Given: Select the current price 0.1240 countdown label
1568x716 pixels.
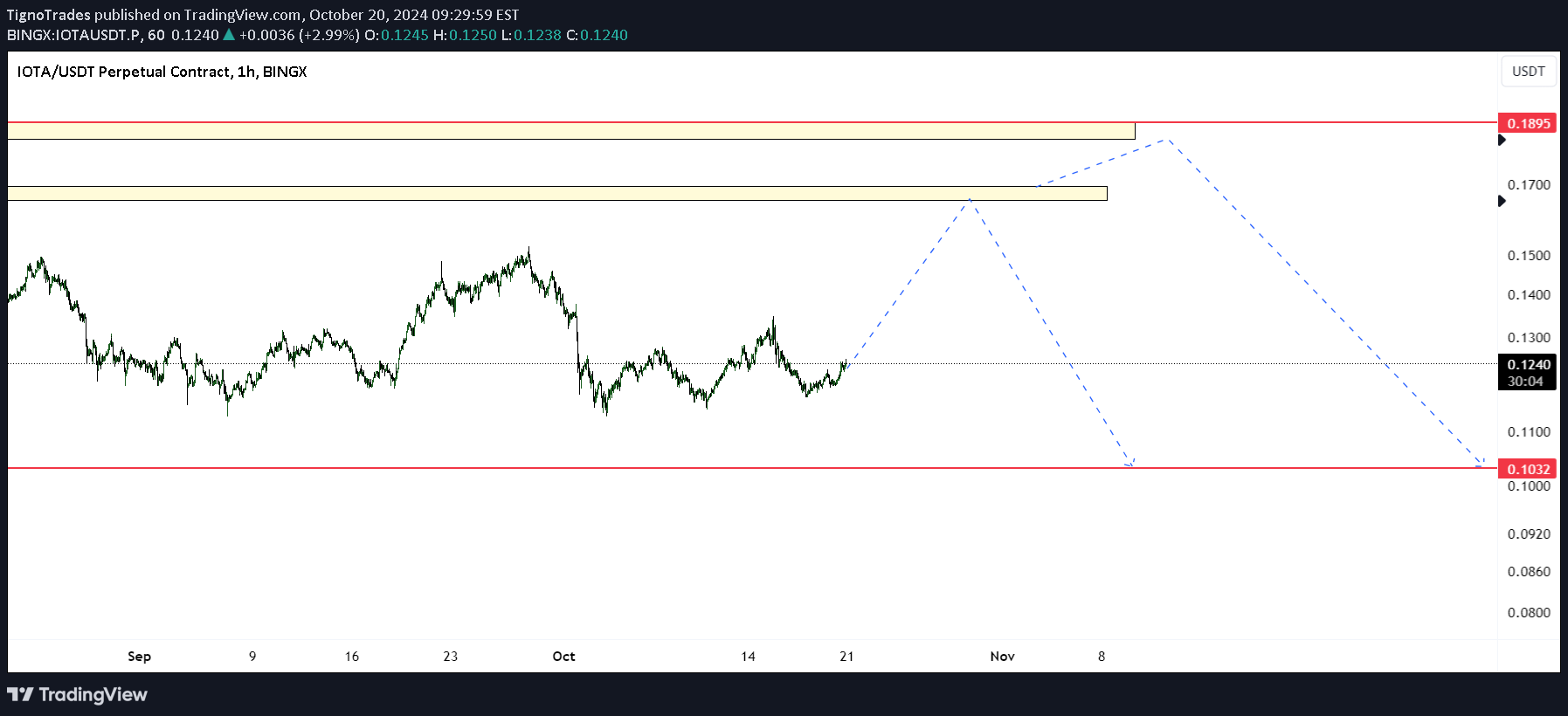Looking at the screenshot, I should [x=1528, y=373].
